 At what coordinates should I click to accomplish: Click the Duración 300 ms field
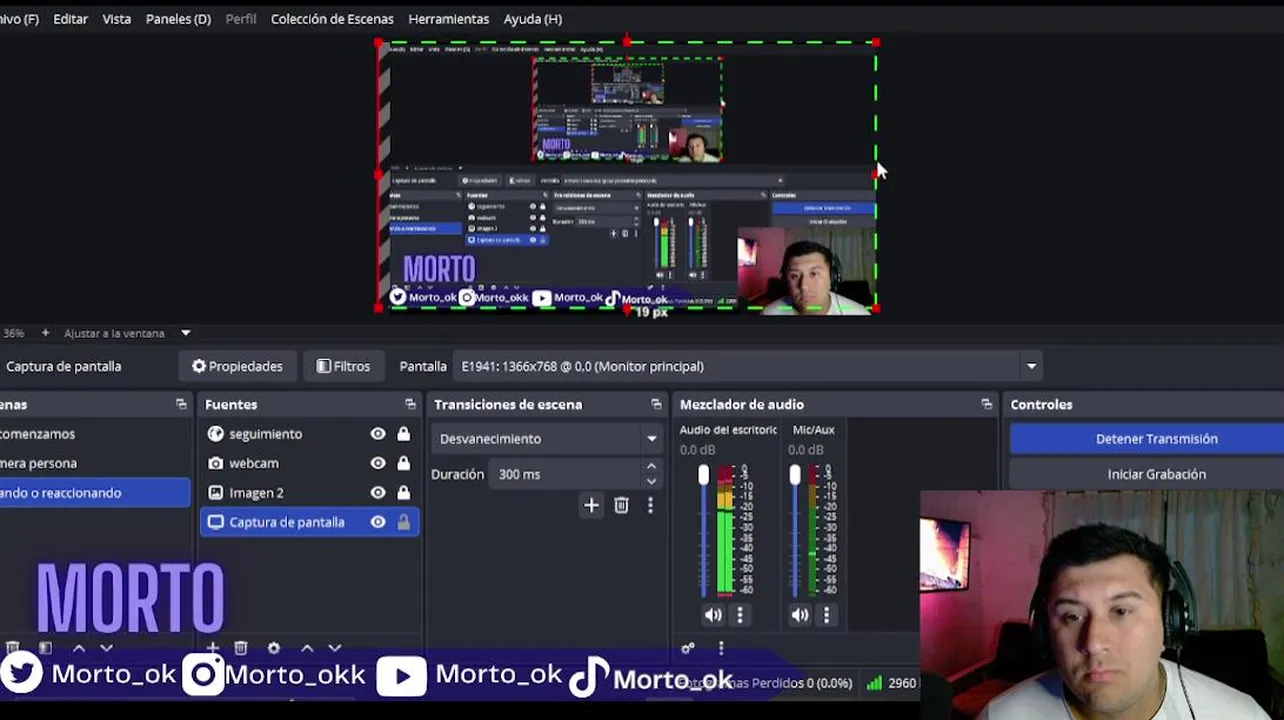(x=566, y=474)
